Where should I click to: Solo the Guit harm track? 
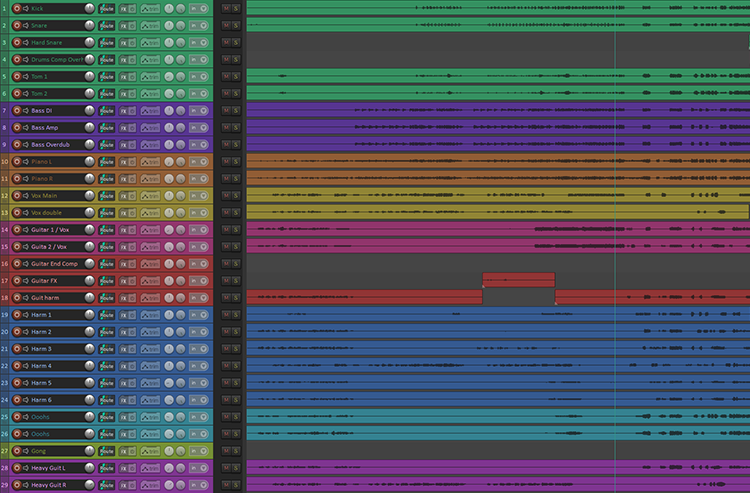click(x=236, y=298)
